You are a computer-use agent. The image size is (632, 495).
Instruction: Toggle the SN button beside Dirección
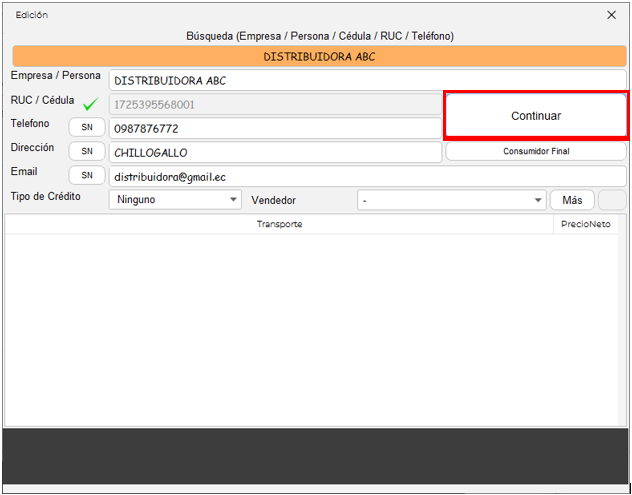point(87,152)
